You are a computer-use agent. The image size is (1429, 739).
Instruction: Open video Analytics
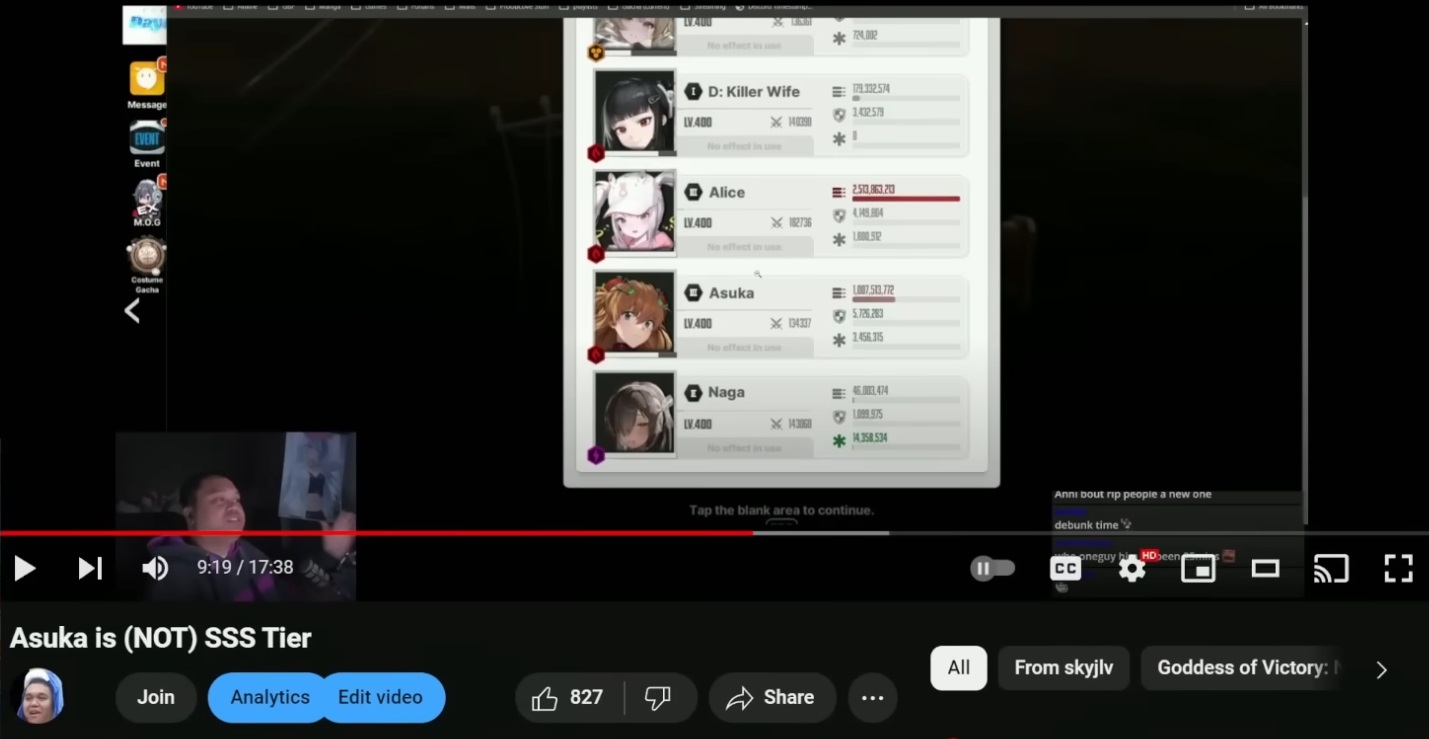click(270, 697)
